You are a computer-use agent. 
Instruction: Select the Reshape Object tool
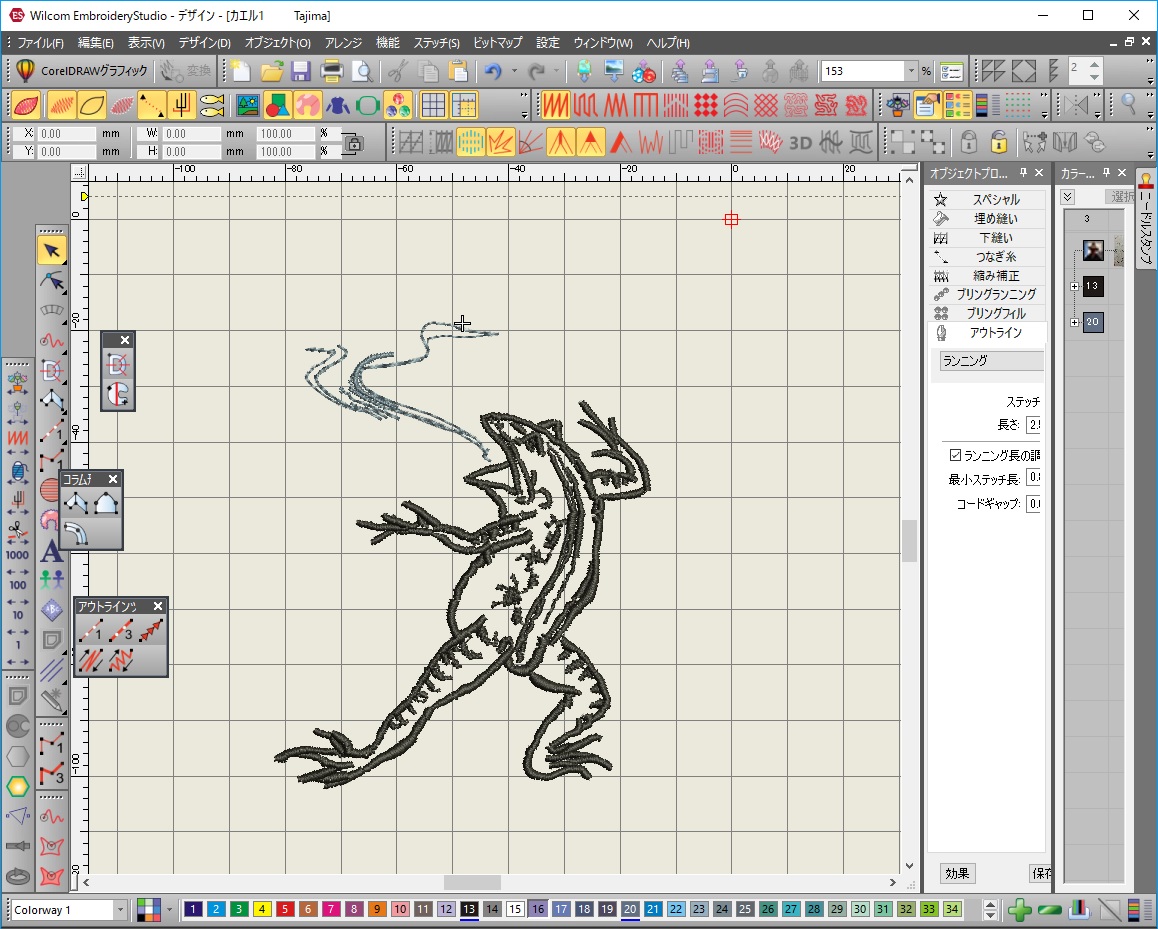pos(52,281)
